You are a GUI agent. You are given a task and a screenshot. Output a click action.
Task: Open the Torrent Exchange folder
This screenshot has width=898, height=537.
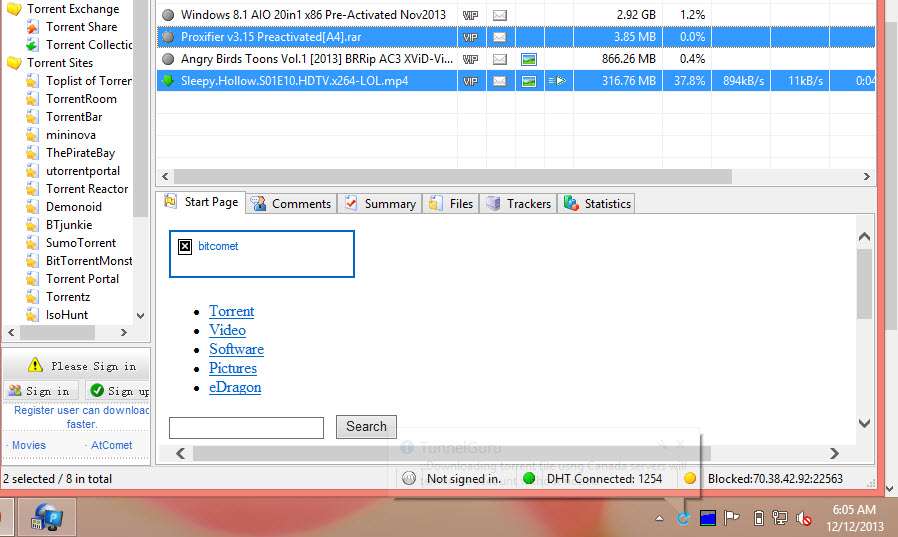pos(73,9)
